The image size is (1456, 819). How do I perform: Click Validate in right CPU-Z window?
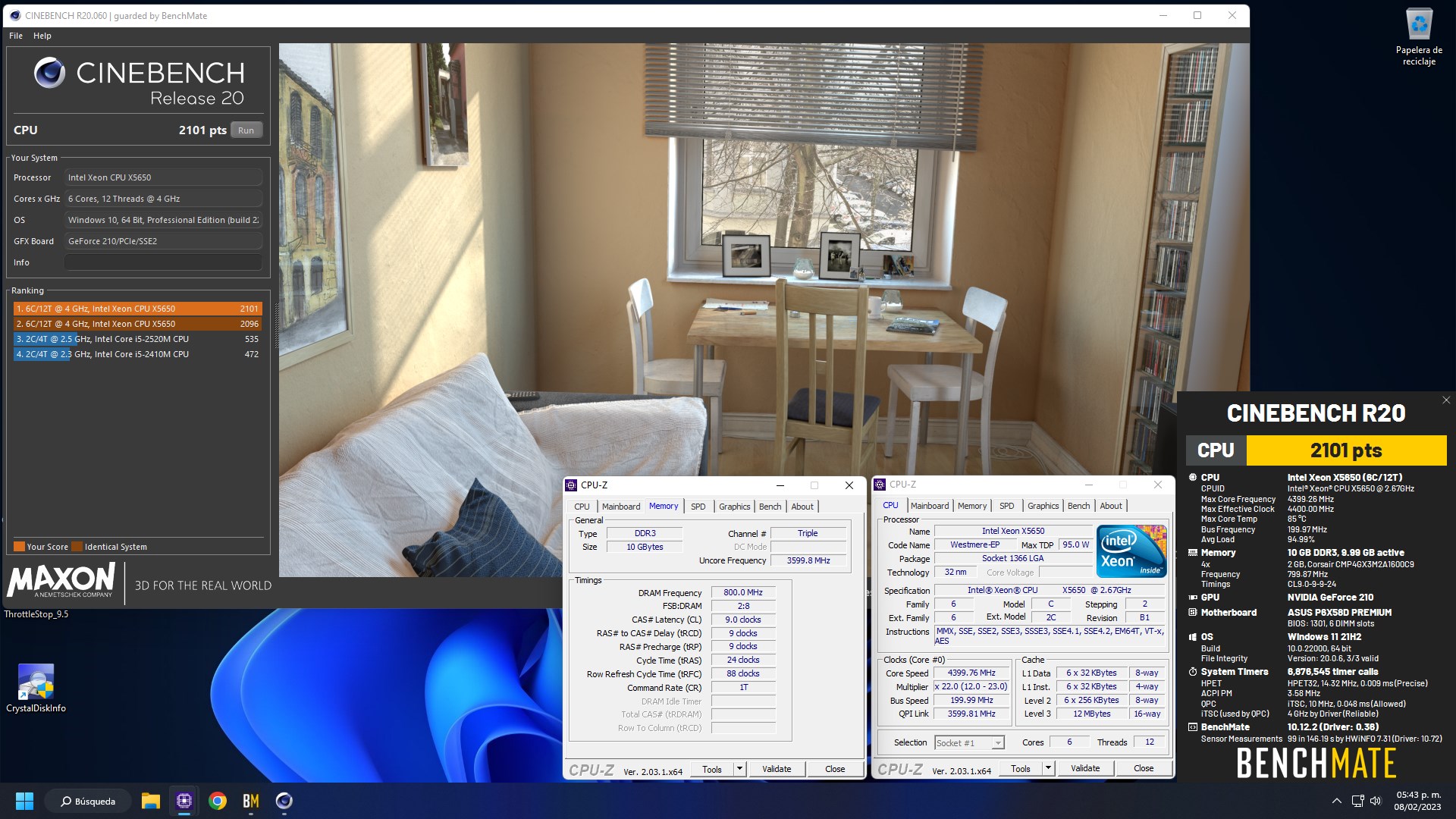pyautogui.click(x=1085, y=768)
